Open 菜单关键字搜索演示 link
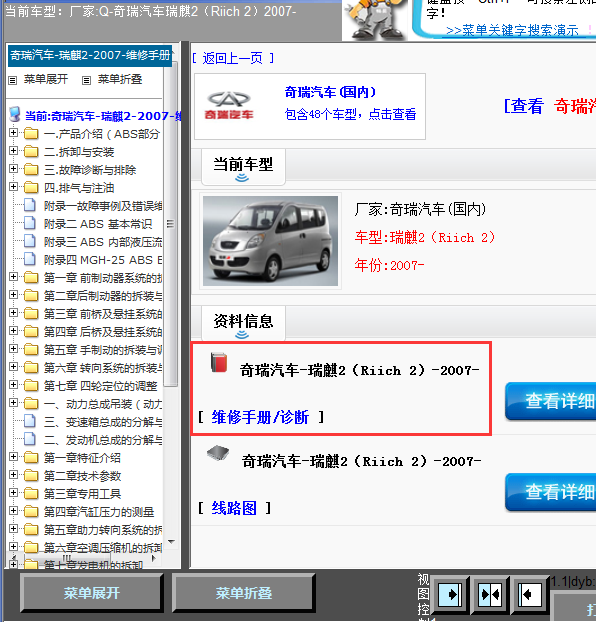 (x=512, y=30)
